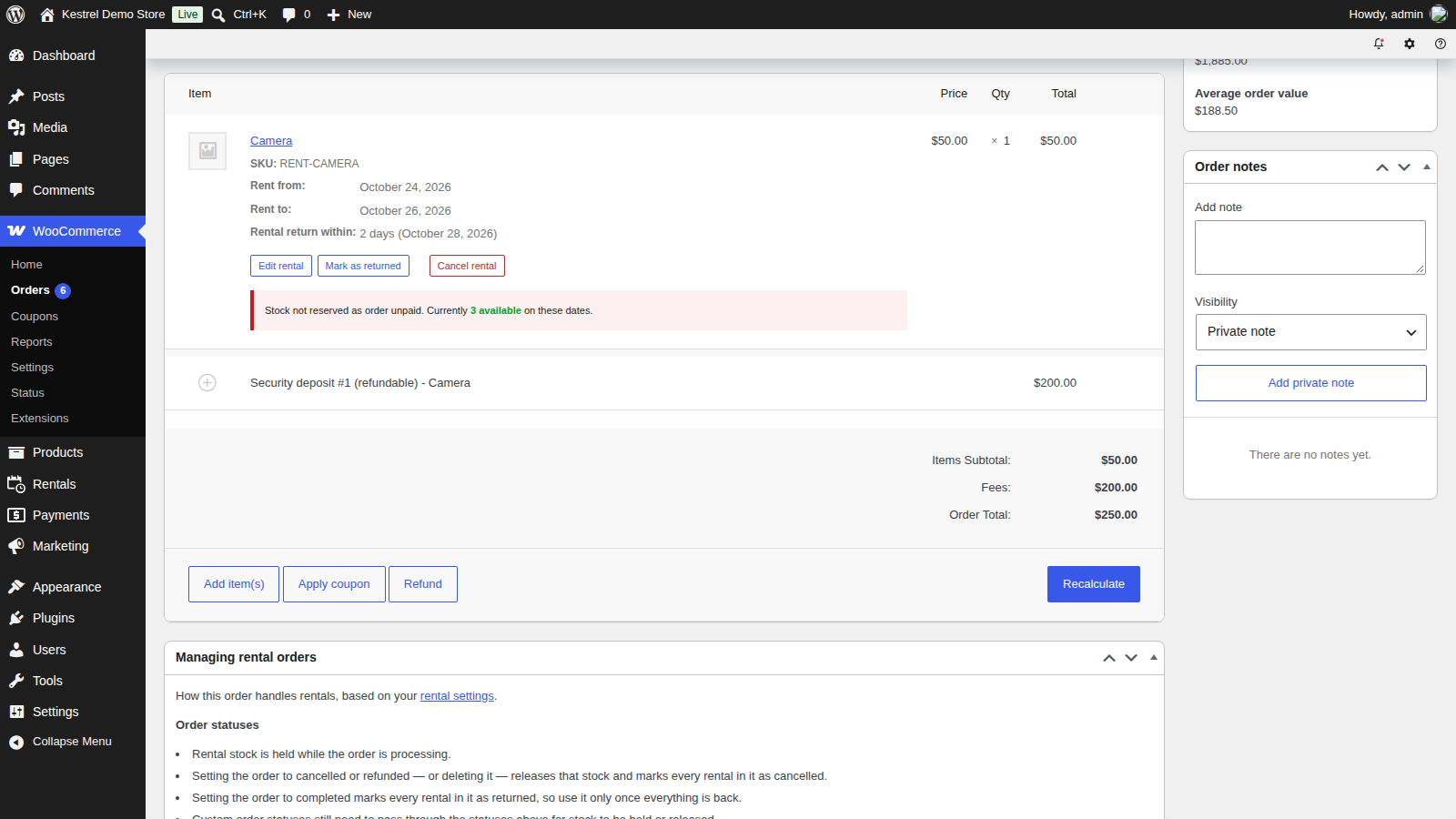Open WooCommerce Coupons submenu item

73,317
